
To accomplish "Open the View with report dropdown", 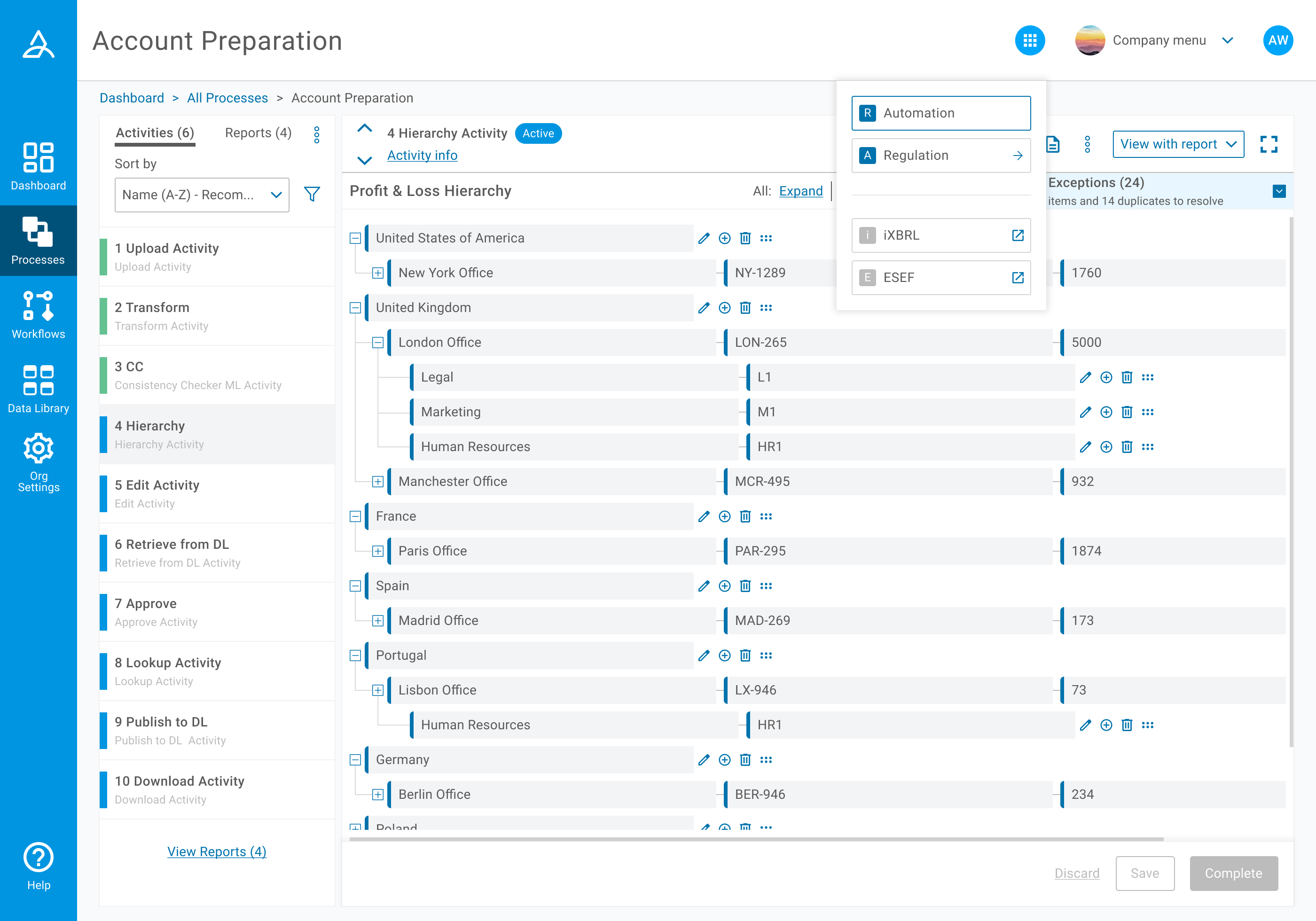I will pyautogui.click(x=1178, y=144).
